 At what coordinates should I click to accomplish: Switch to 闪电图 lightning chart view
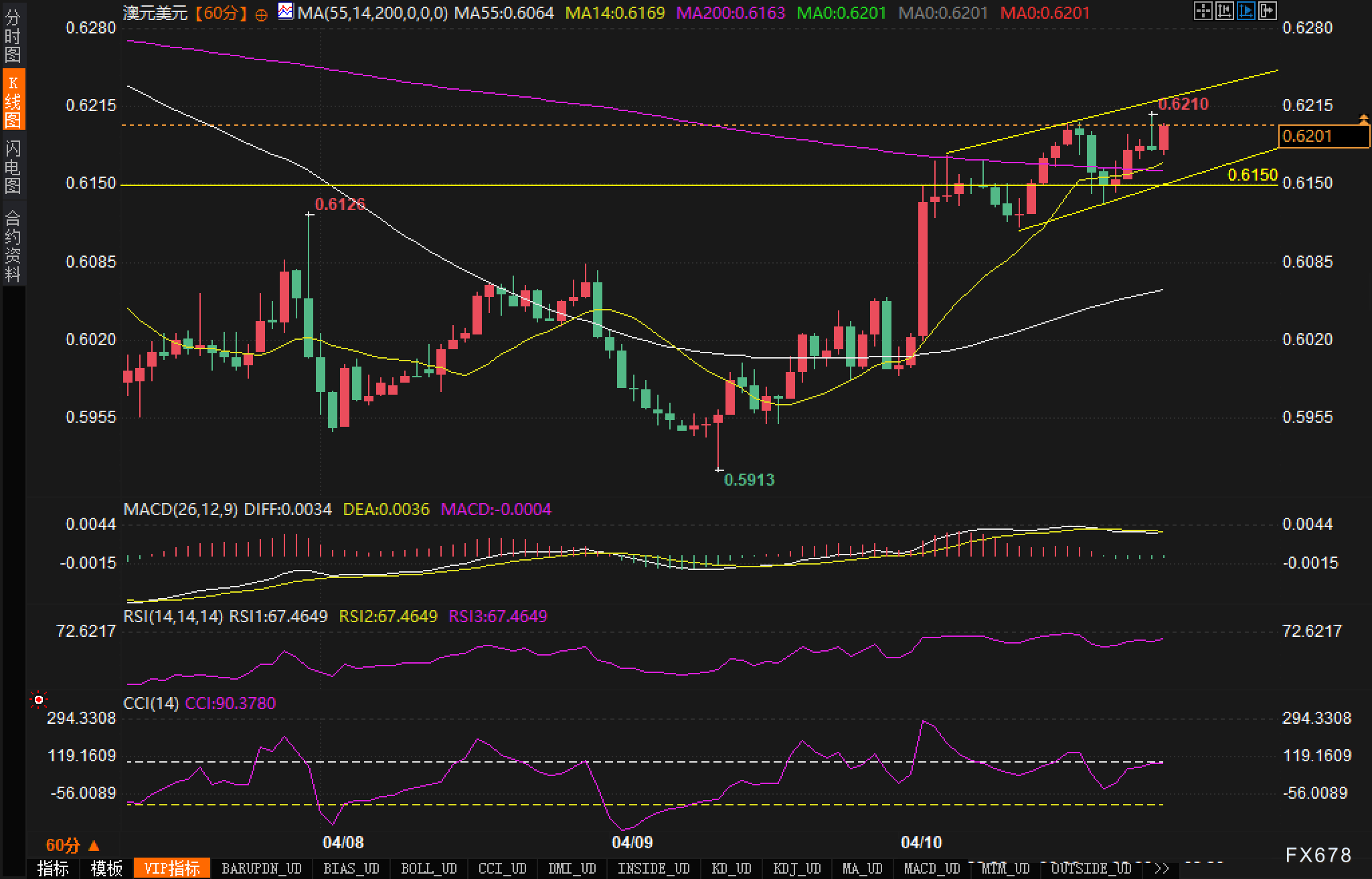point(13,167)
